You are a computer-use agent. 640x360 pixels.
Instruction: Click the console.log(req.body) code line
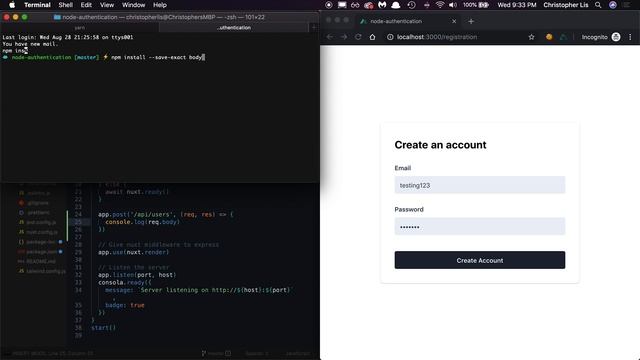point(142,222)
